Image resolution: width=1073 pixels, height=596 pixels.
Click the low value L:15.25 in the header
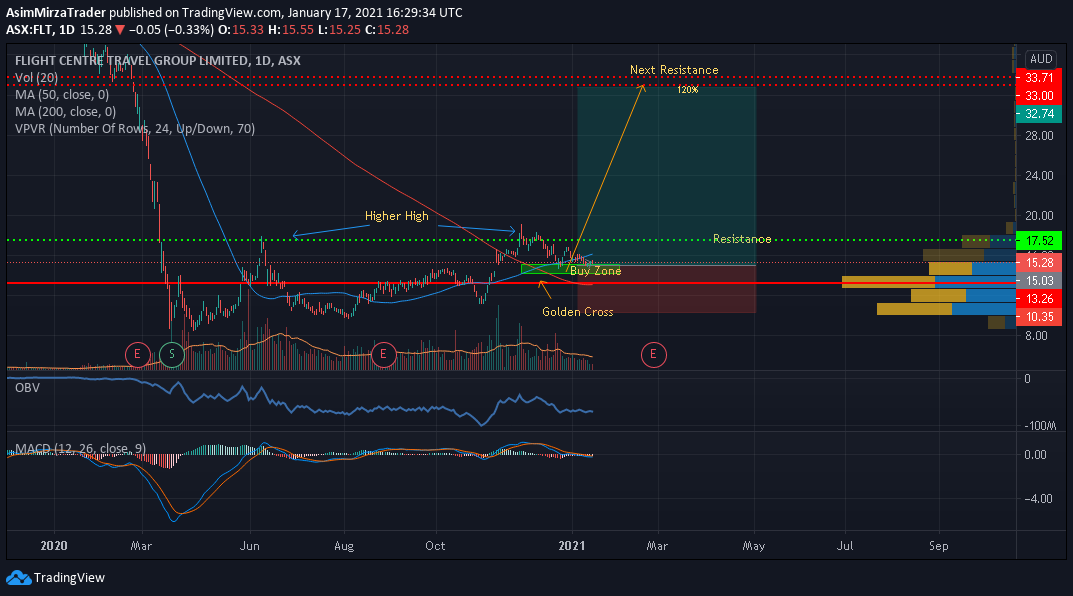(x=338, y=30)
